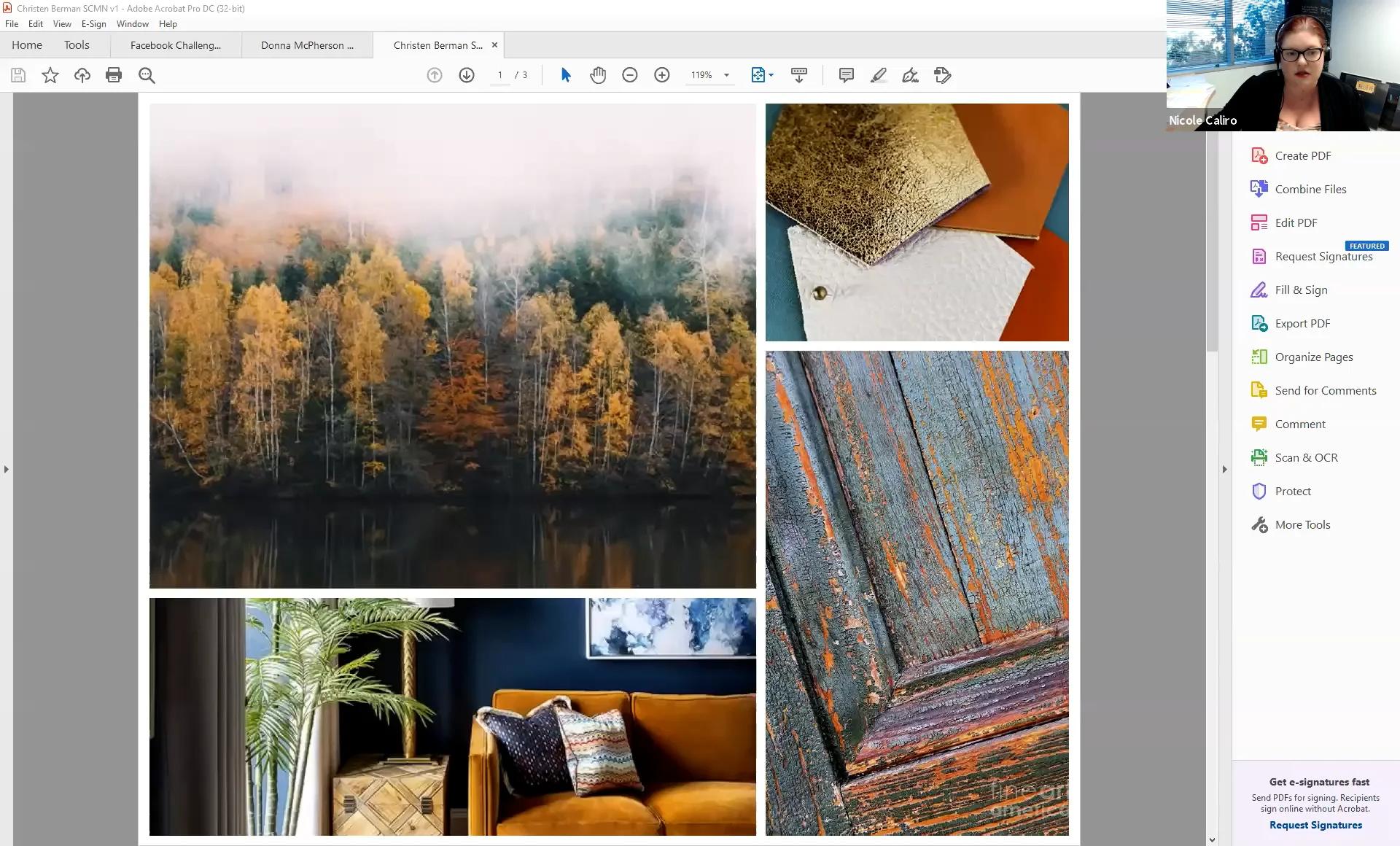Select the Hand tool for panning
The image size is (1400, 846).
598,75
